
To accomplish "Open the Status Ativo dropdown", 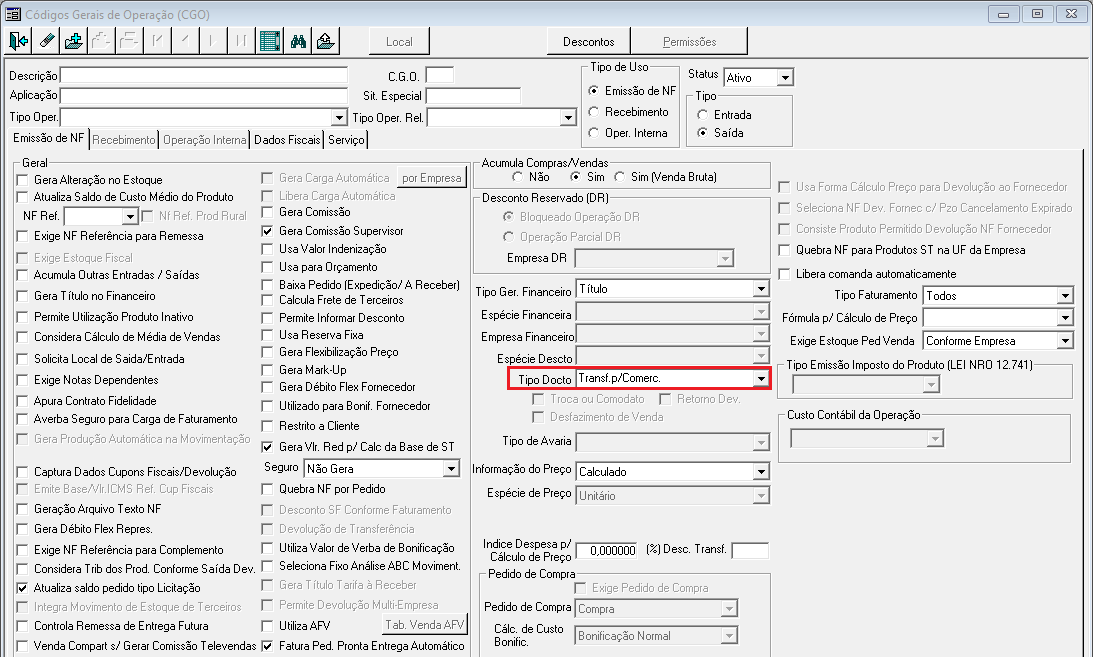I will (785, 78).
